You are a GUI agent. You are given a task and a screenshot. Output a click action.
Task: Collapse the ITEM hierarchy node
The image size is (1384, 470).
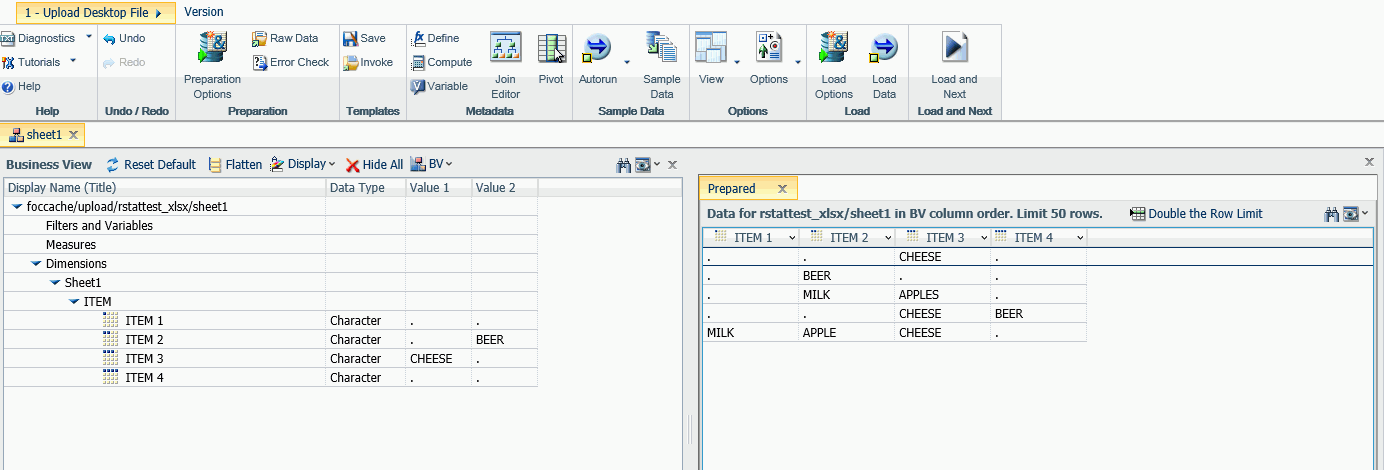coord(74,302)
